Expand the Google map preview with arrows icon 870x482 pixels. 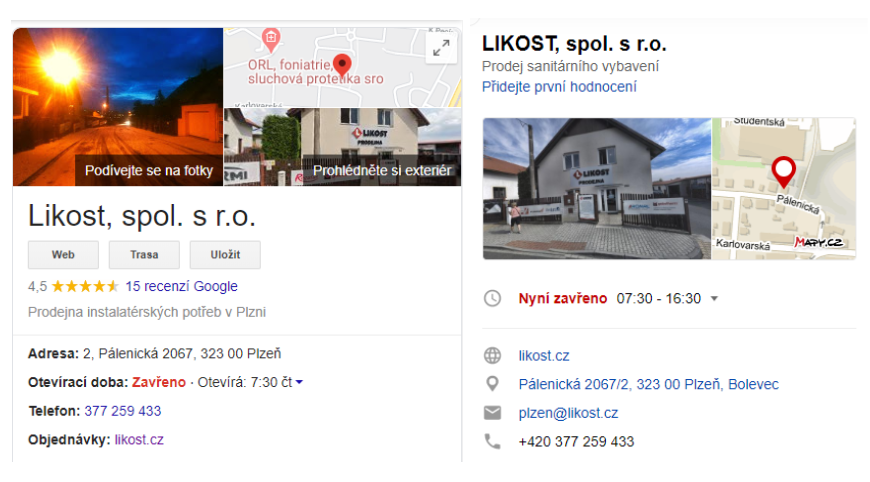point(441,49)
